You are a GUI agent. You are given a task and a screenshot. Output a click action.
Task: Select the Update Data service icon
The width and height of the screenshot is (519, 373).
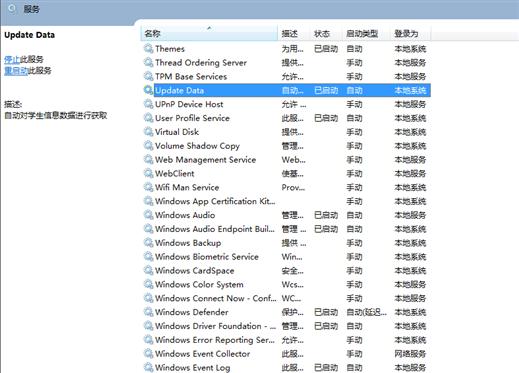tap(148, 90)
